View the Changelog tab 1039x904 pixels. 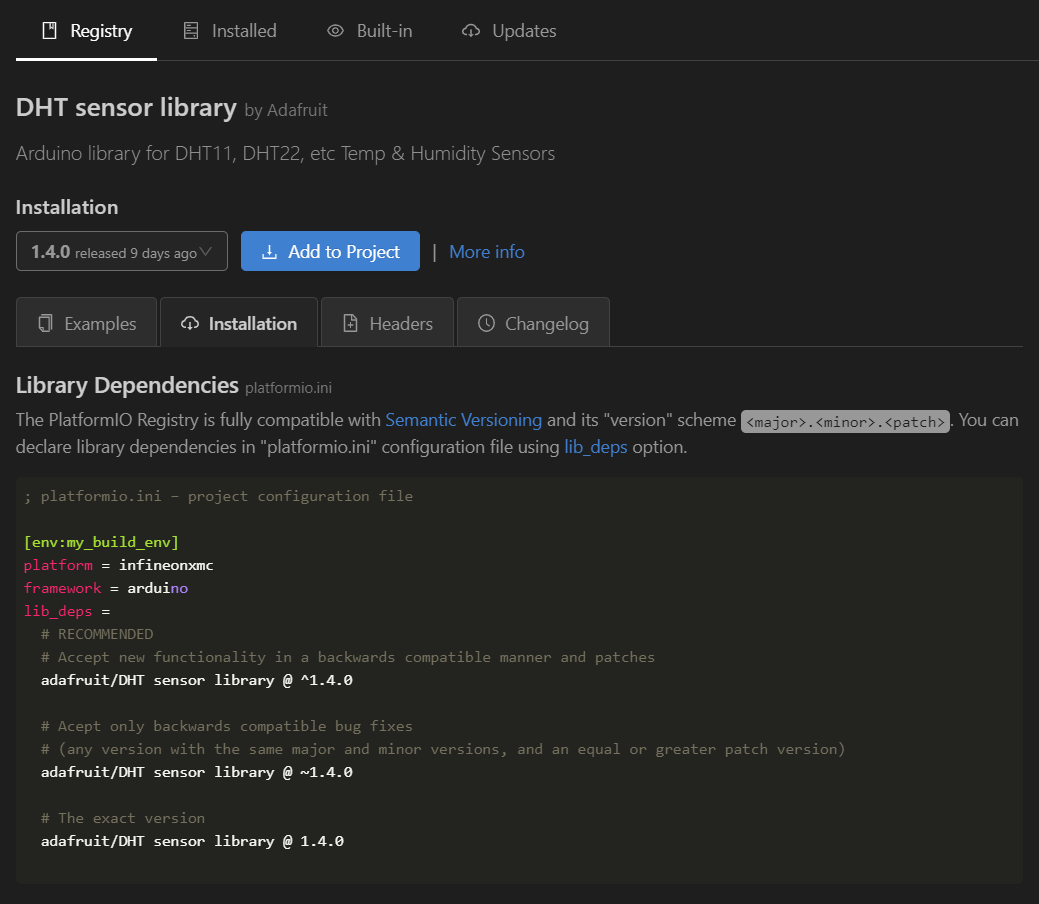coord(533,323)
